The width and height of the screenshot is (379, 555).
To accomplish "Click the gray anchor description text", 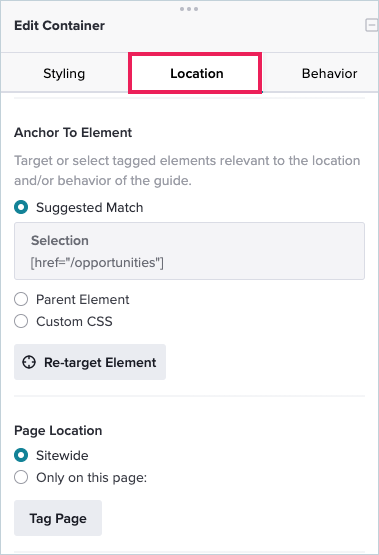I will point(187,171).
